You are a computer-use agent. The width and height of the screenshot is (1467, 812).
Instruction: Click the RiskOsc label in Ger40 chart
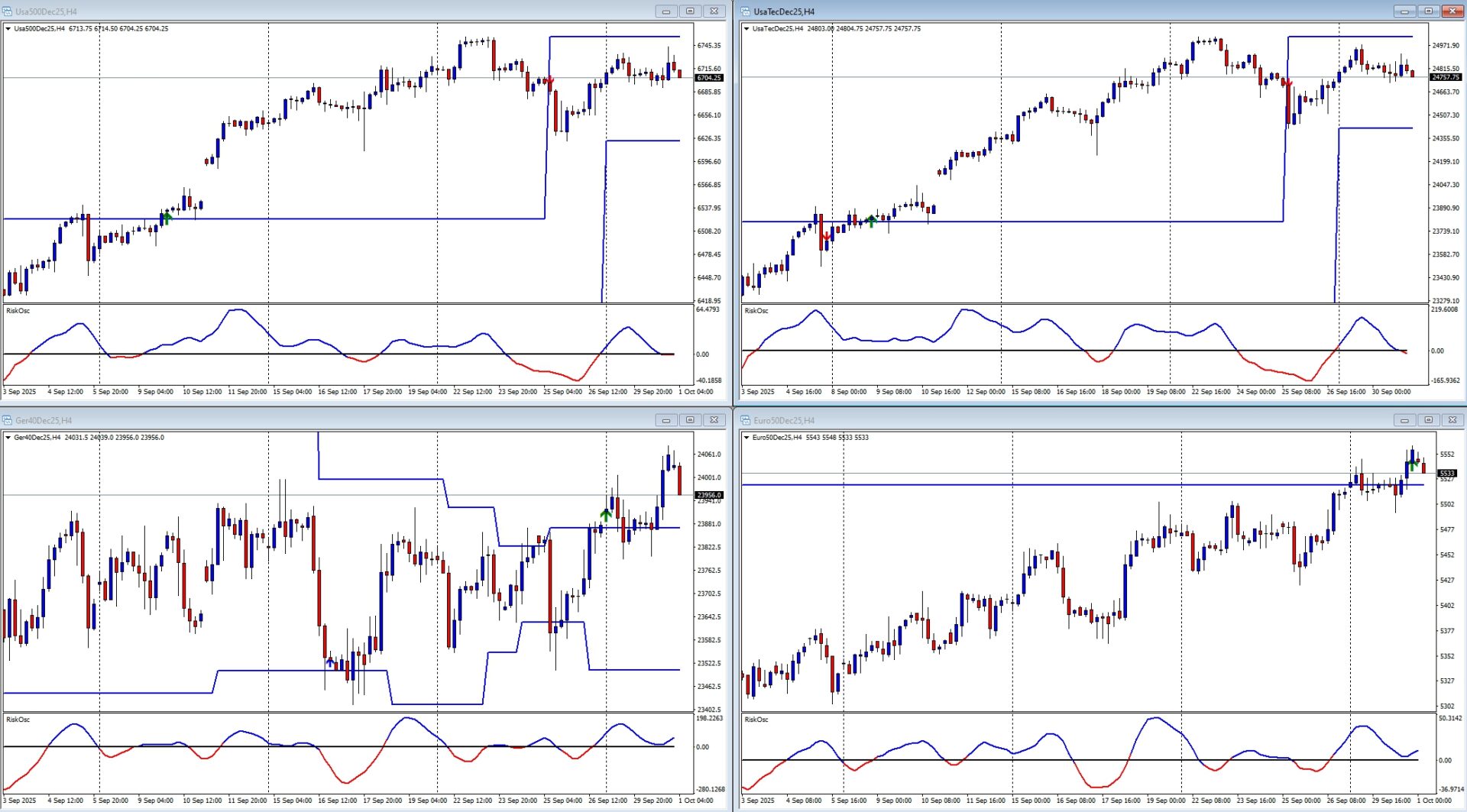[x=18, y=720]
